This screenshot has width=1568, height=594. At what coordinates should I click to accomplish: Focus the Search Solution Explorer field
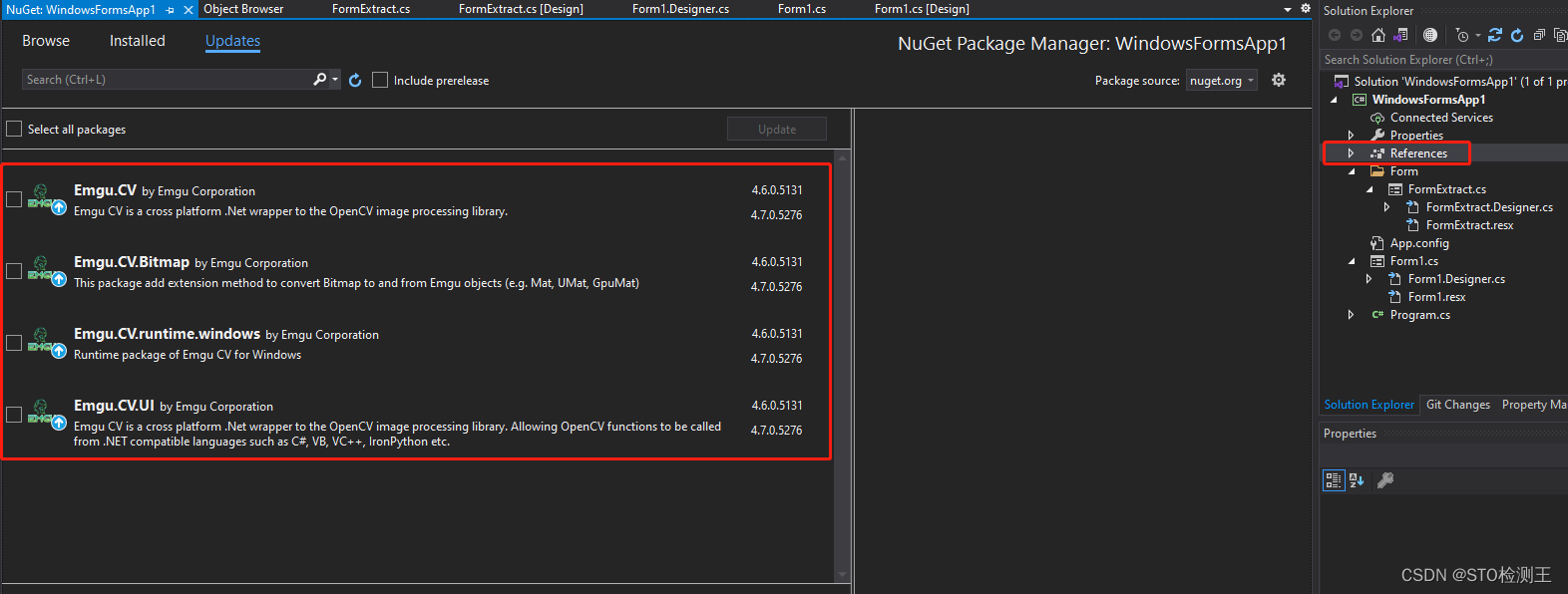(x=1443, y=60)
